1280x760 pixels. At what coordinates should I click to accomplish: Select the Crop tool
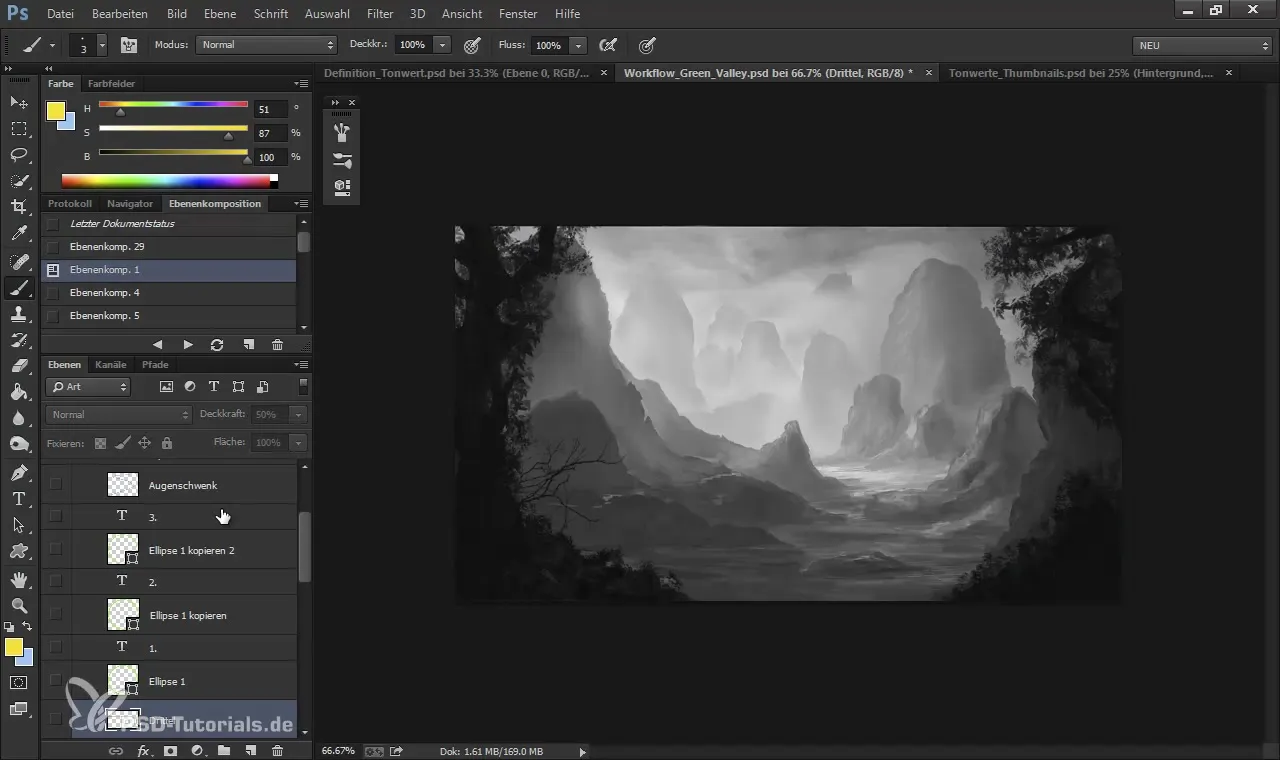point(19,207)
